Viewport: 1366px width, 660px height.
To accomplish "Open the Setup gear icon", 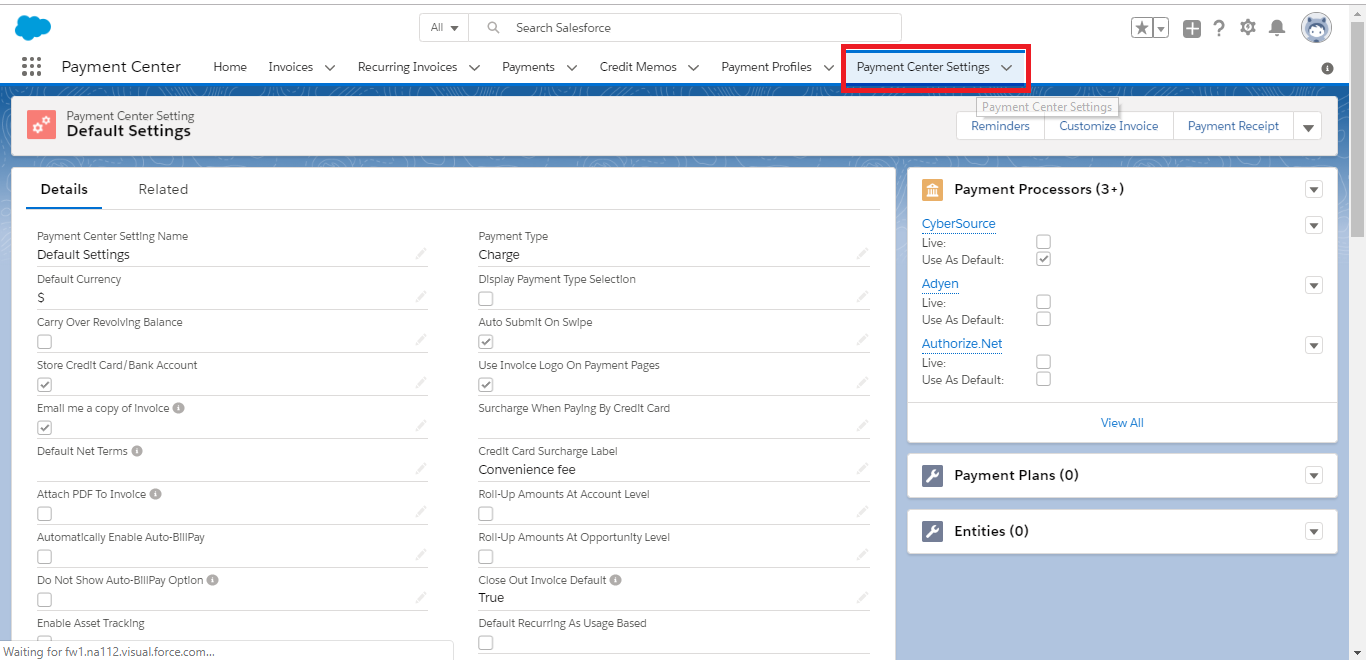I will click(1248, 28).
